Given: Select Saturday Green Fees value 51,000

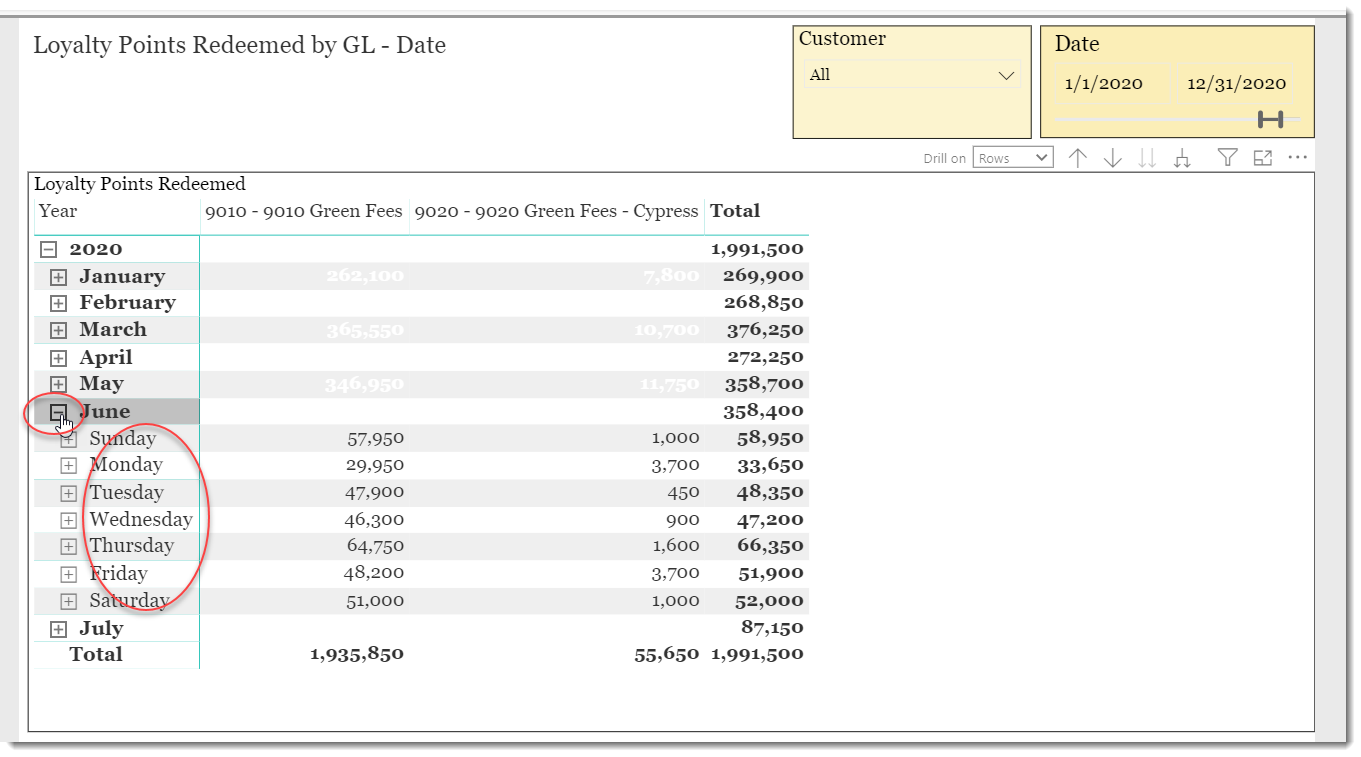Looking at the screenshot, I should pyautogui.click(x=376, y=601).
